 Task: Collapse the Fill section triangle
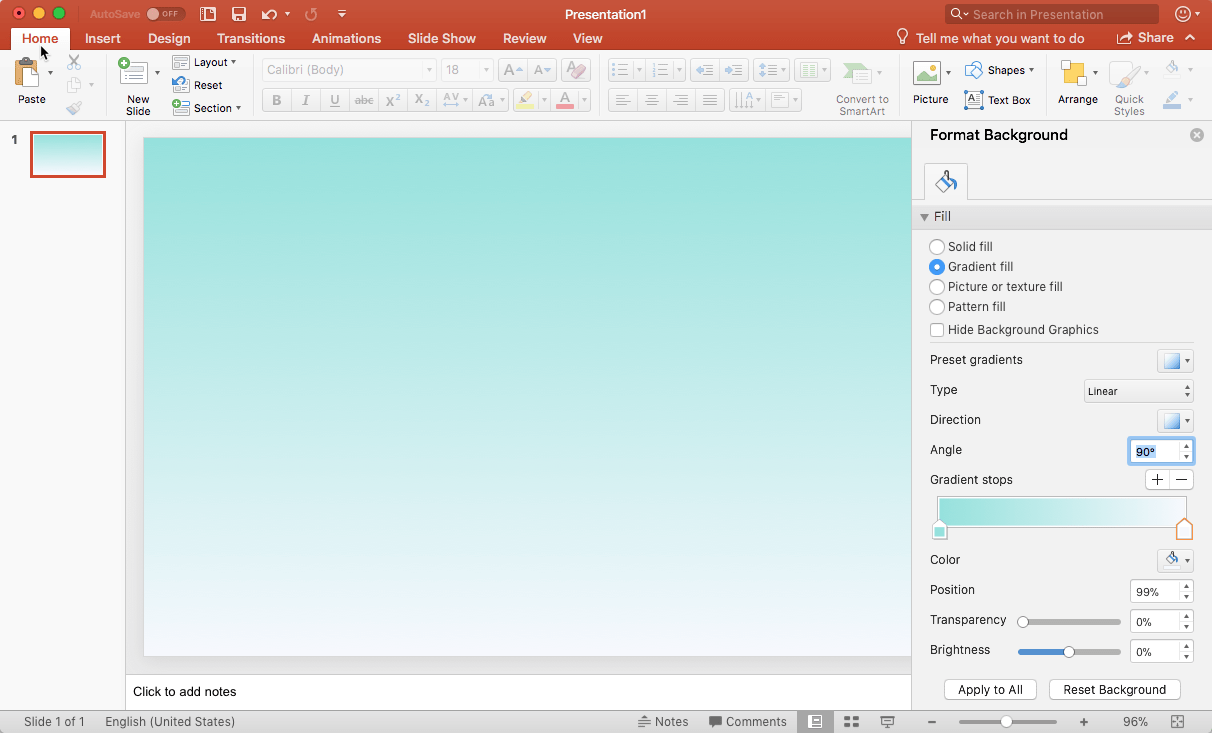pyautogui.click(x=924, y=217)
